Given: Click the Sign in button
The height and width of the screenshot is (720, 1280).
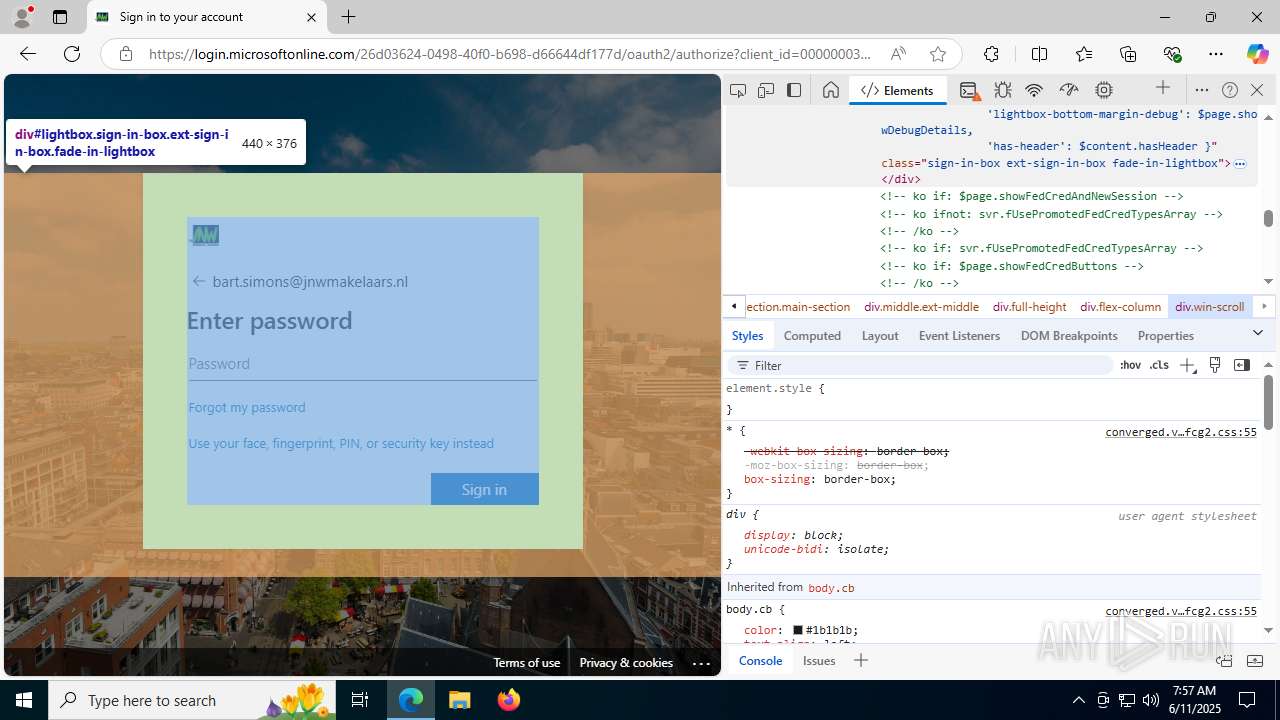Looking at the screenshot, I should (x=485, y=489).
